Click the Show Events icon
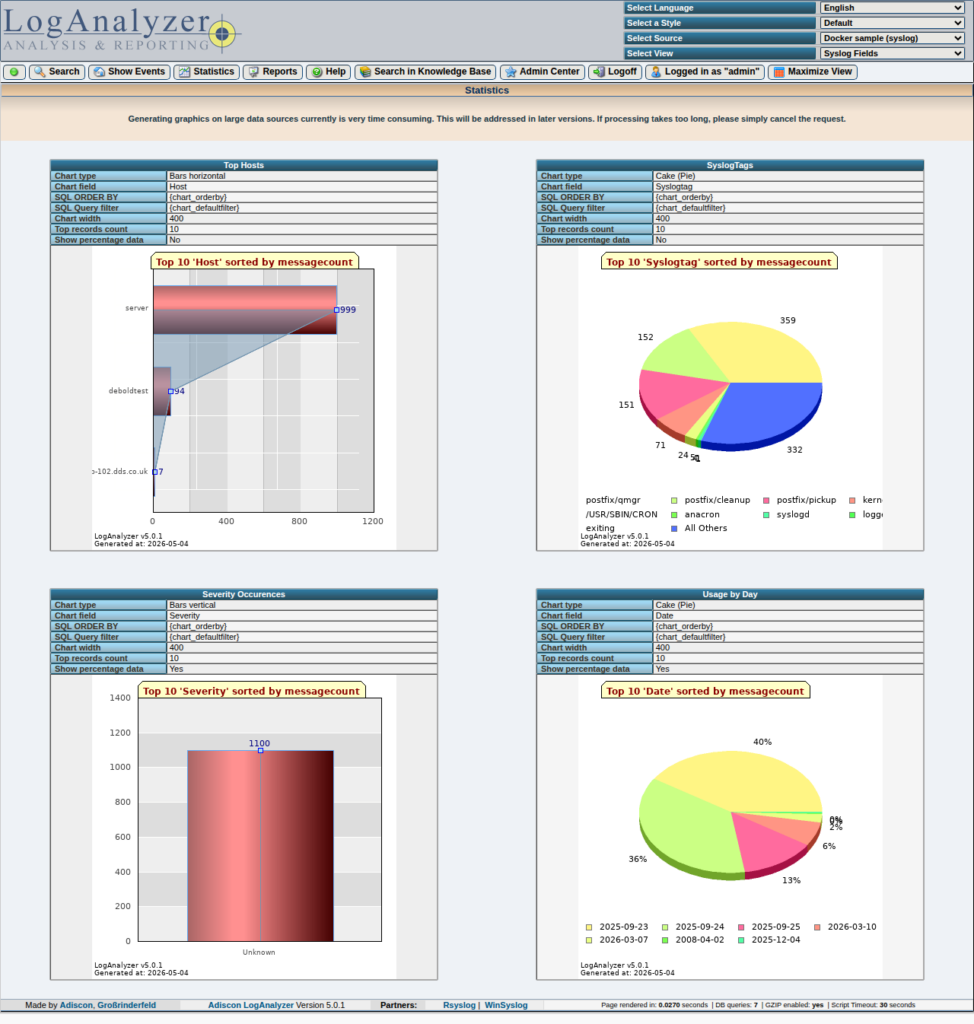This screenshot has height=1024, width=974. point(99,72)
